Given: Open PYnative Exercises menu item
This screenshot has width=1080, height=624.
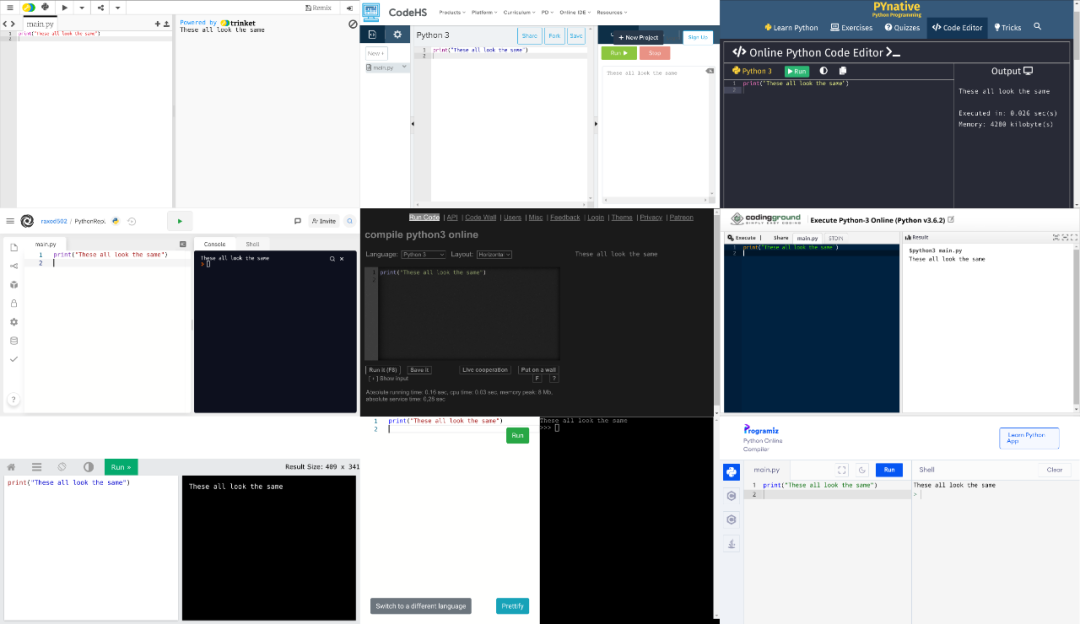Looking at the screenshot, I should click(851, 28).
